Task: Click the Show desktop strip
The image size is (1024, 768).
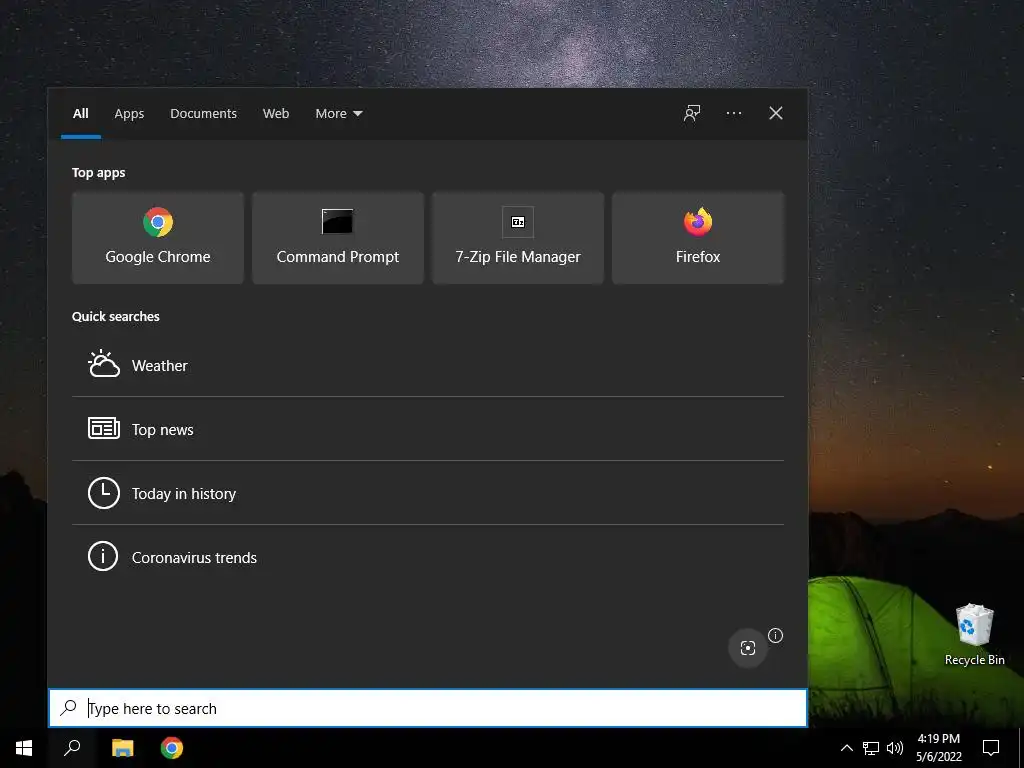Action: tap(1021, 748)
